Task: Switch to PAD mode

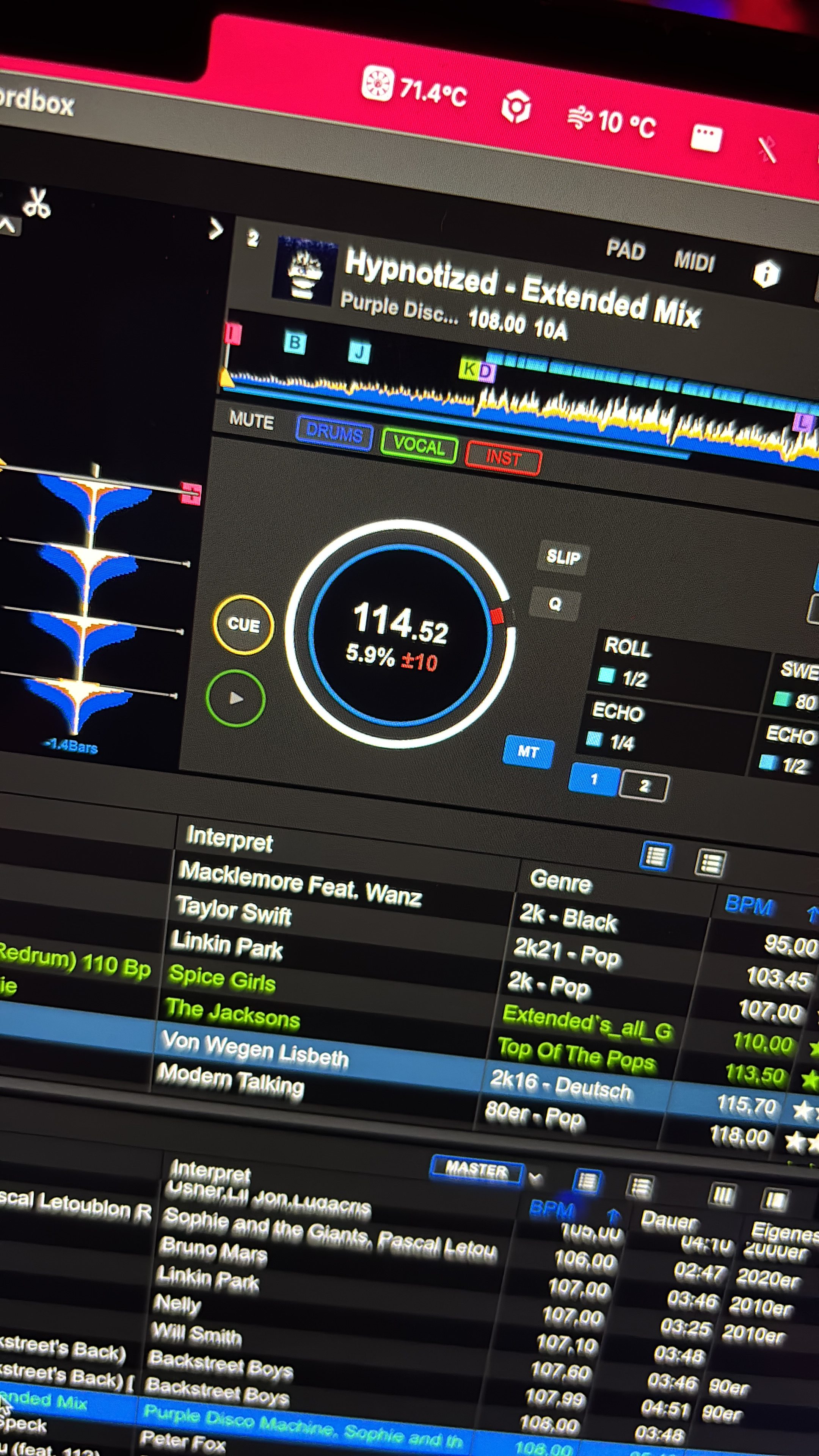Action: point(626,250)
